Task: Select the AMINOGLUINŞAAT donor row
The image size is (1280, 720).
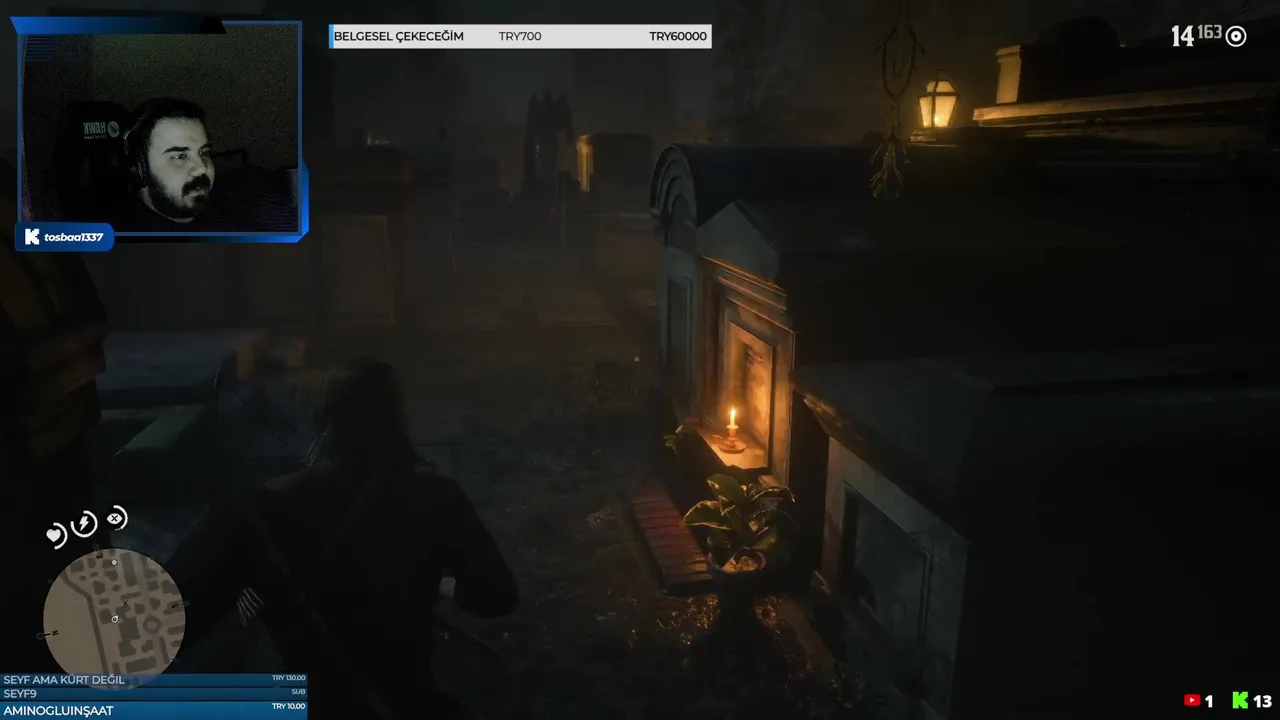Action: point(154,710)
